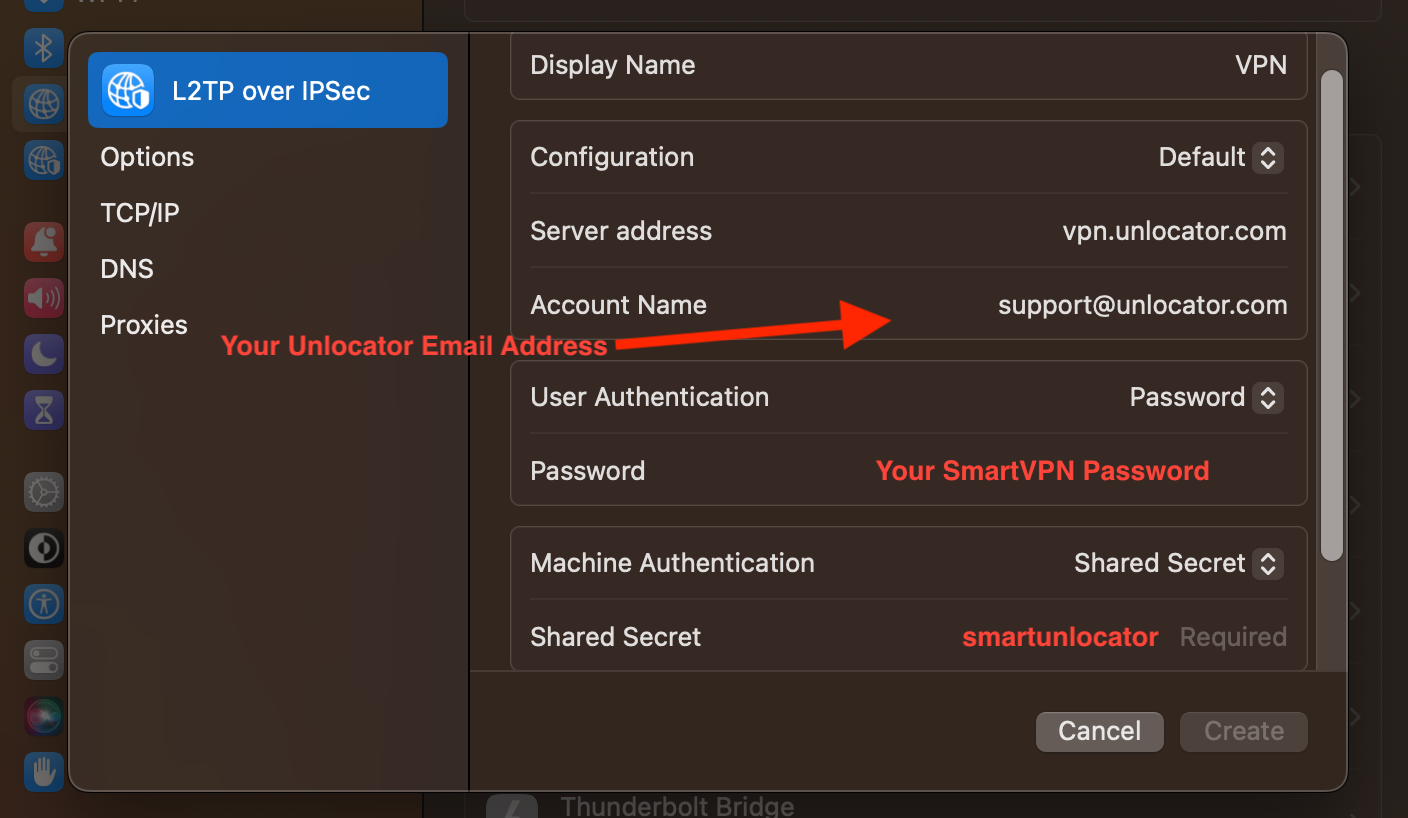Click the Display Name field with VPN
Image resolution: width=1408 pixels, height=818 pixels.
(909, 65)
